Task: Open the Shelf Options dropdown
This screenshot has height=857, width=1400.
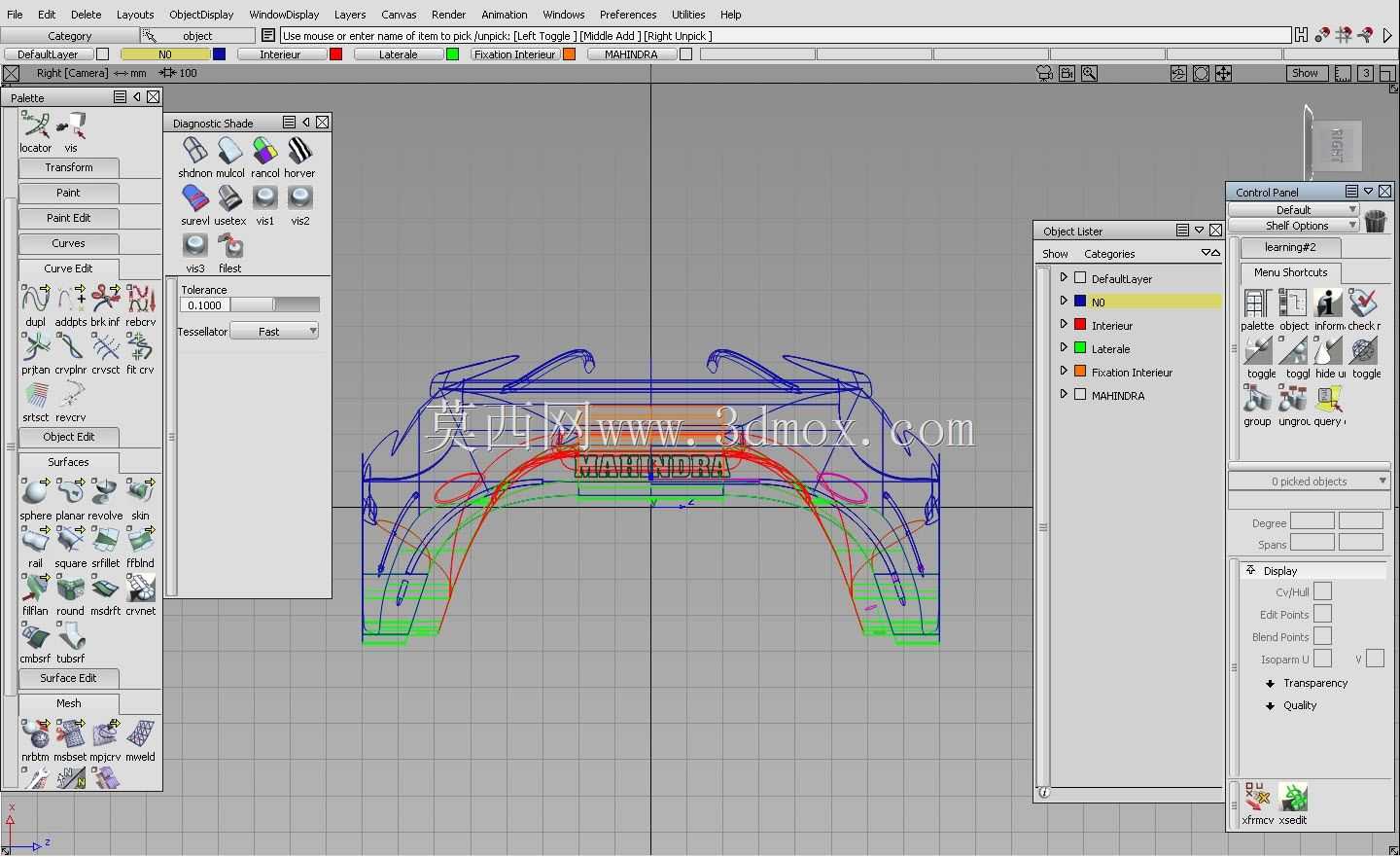Action: (x=1293, y=226)
